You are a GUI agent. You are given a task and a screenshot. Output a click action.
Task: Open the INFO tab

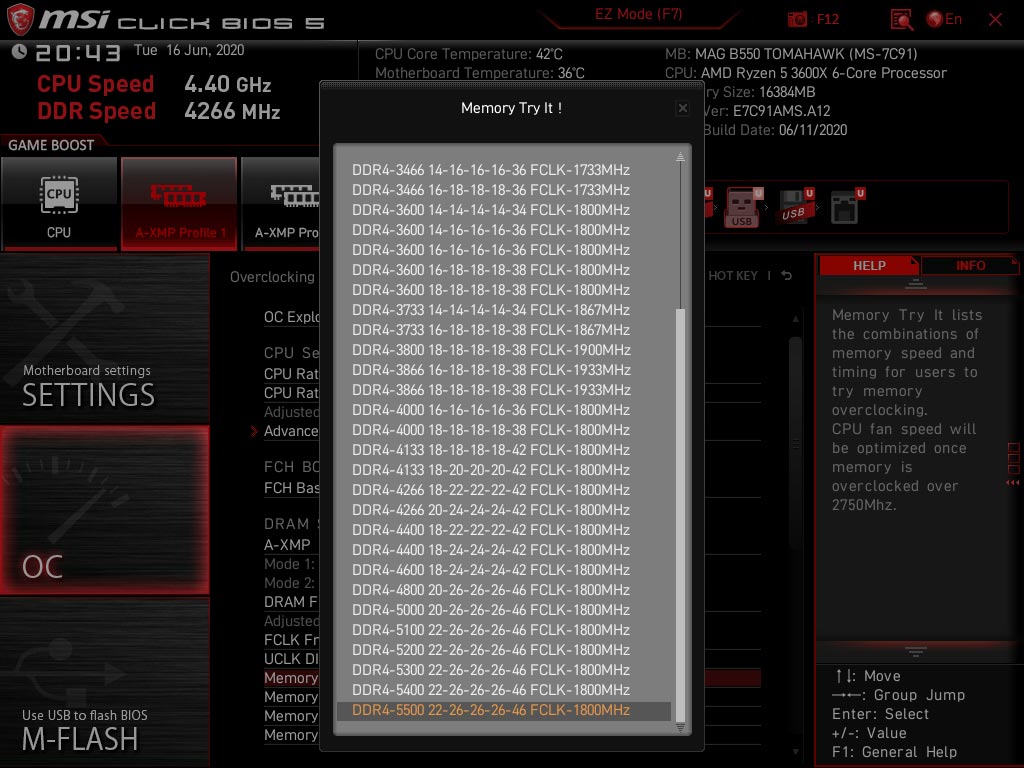click(x=970, y=265)
